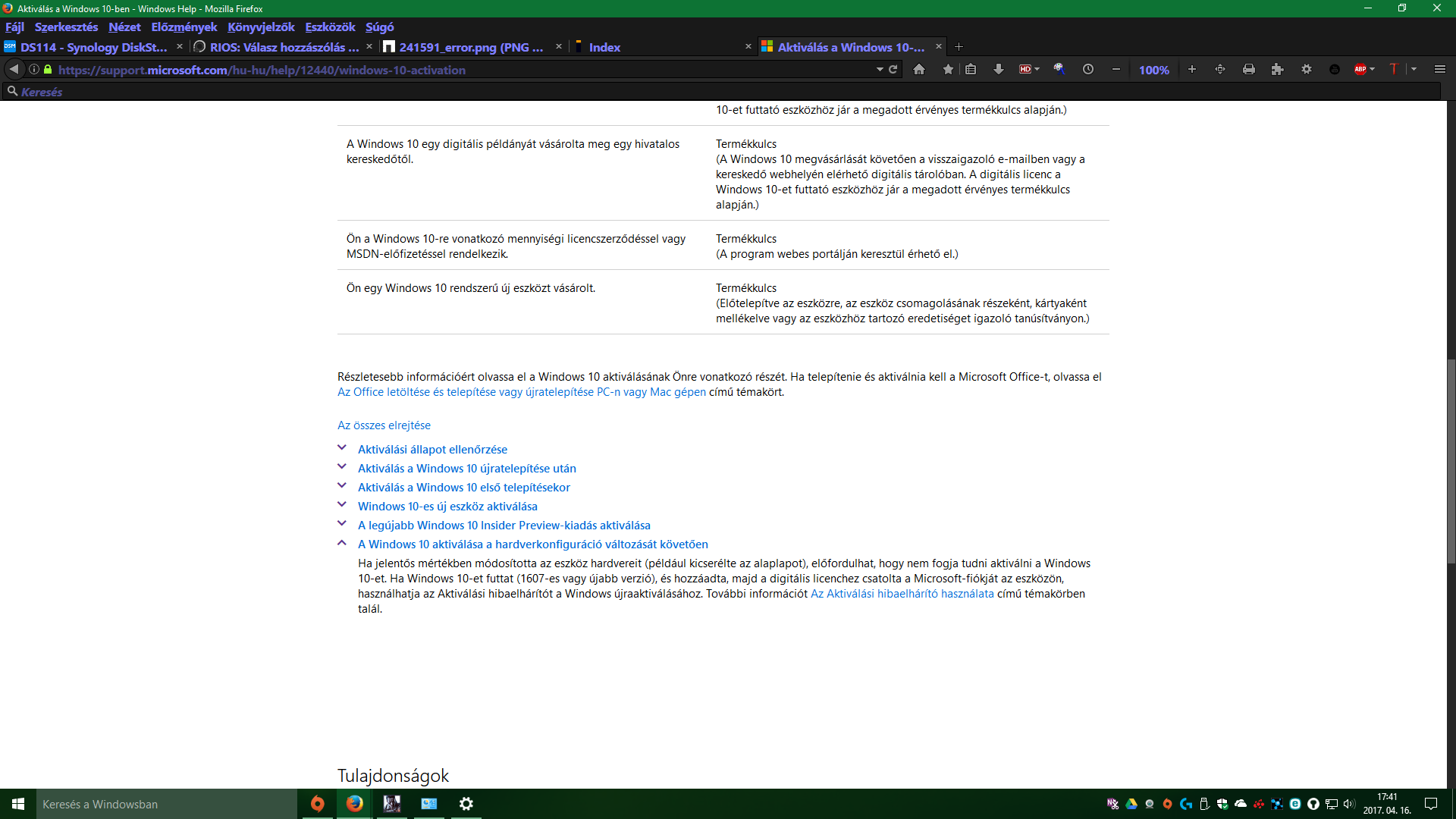
Task: Switch to DS114 - Synology DiskStation tab
Action: point(93,47)
